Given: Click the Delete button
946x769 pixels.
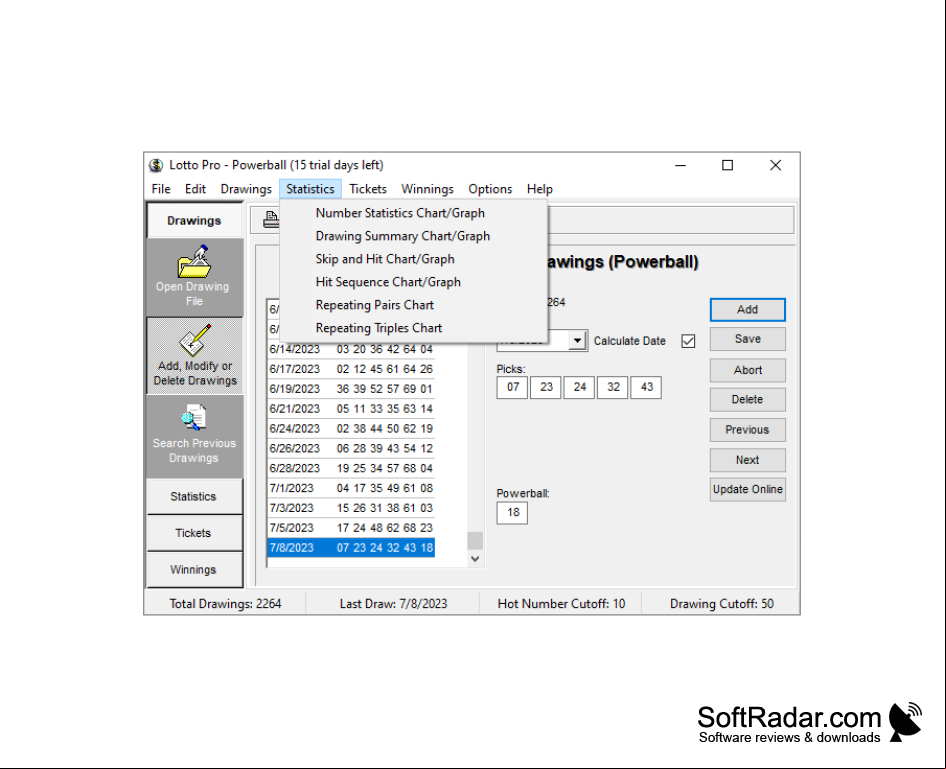Looking at the screenshot, I should pos(748,399).
